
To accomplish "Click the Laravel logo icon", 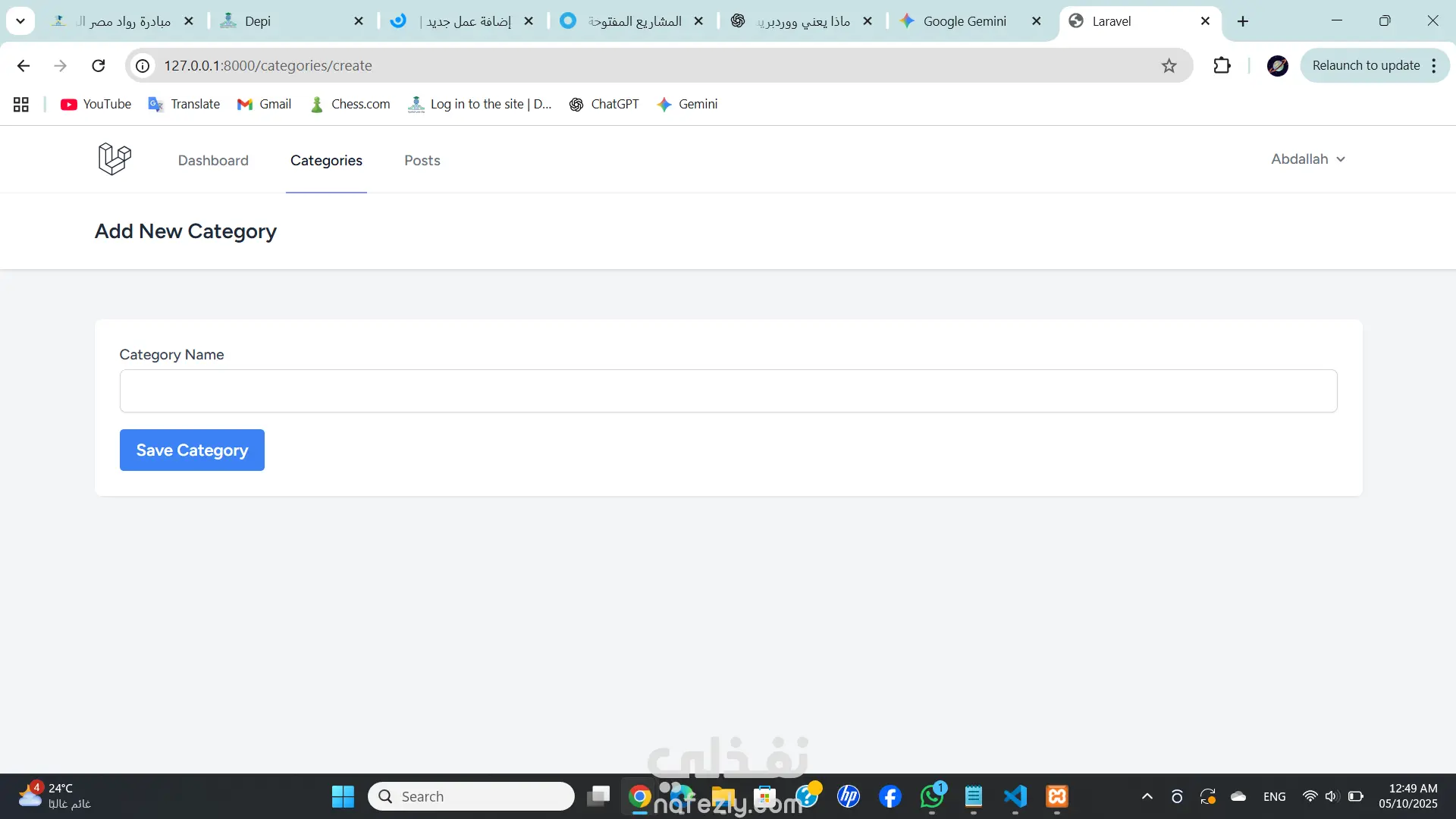I will pos(115,159).
